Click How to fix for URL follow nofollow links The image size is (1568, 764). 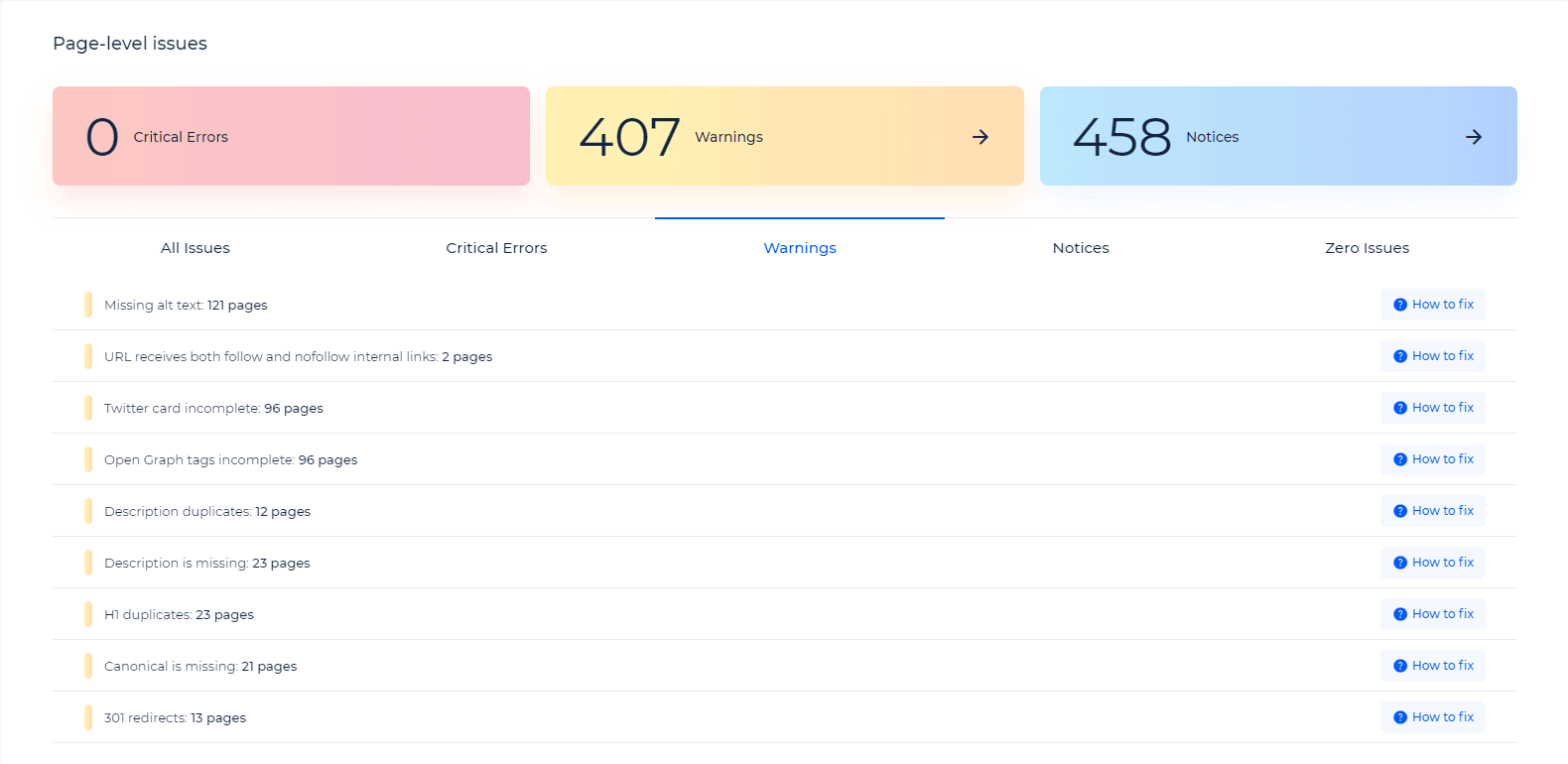click(1432, 356)
